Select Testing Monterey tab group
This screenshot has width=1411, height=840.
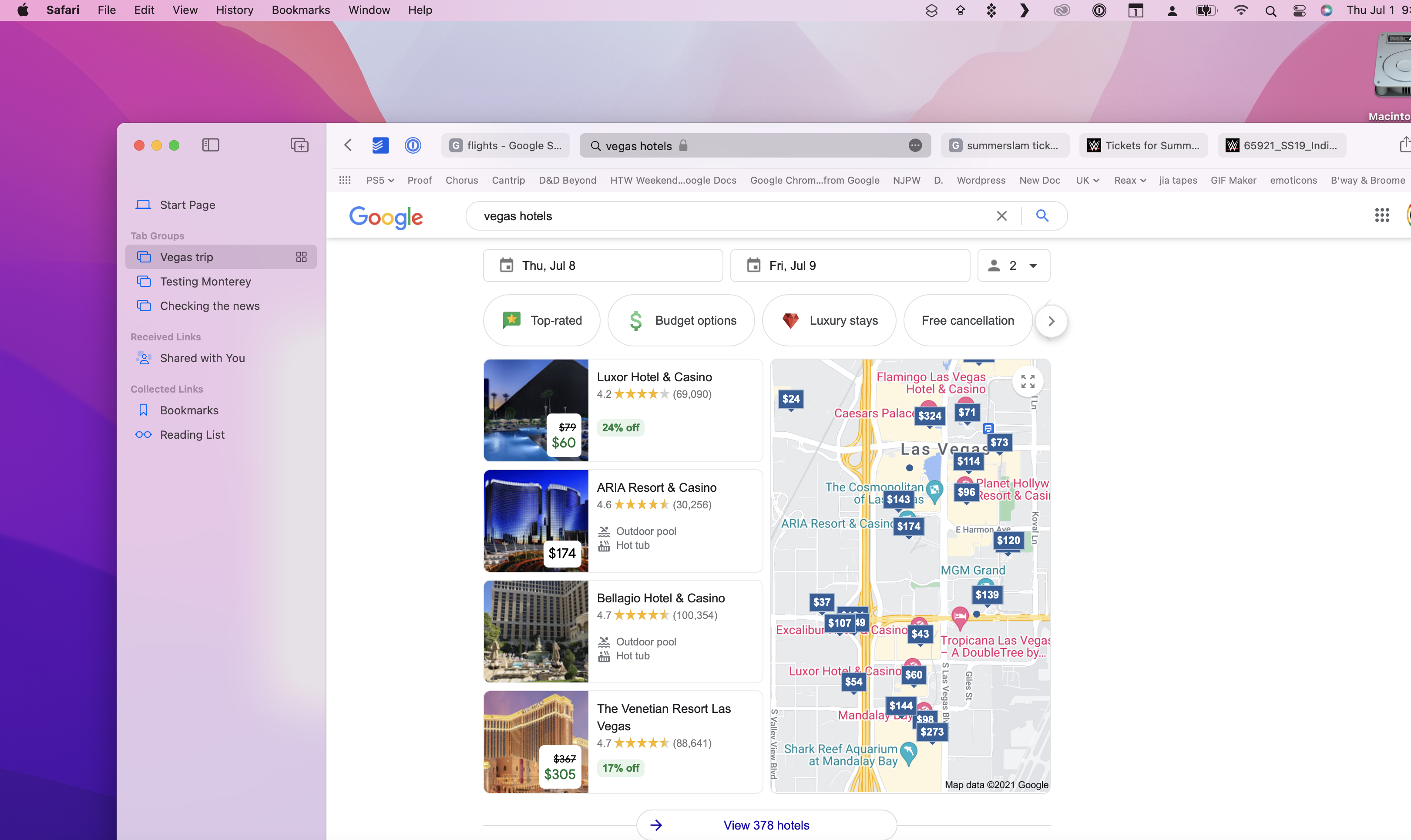[221, 281]
